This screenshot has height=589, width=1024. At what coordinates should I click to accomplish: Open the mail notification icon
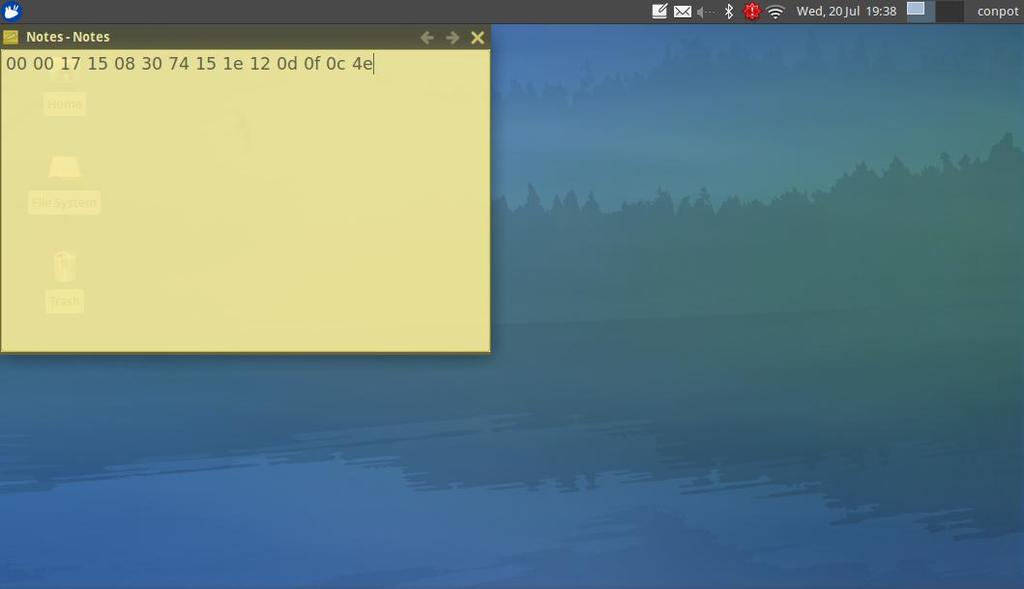click(x=682, y=12)
